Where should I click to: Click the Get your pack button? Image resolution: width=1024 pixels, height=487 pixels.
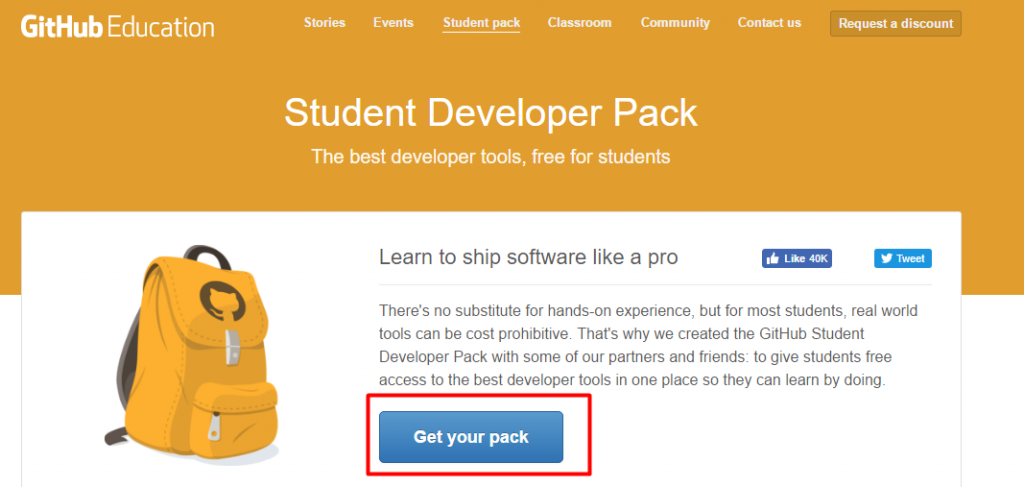click(x=471, y=437)
